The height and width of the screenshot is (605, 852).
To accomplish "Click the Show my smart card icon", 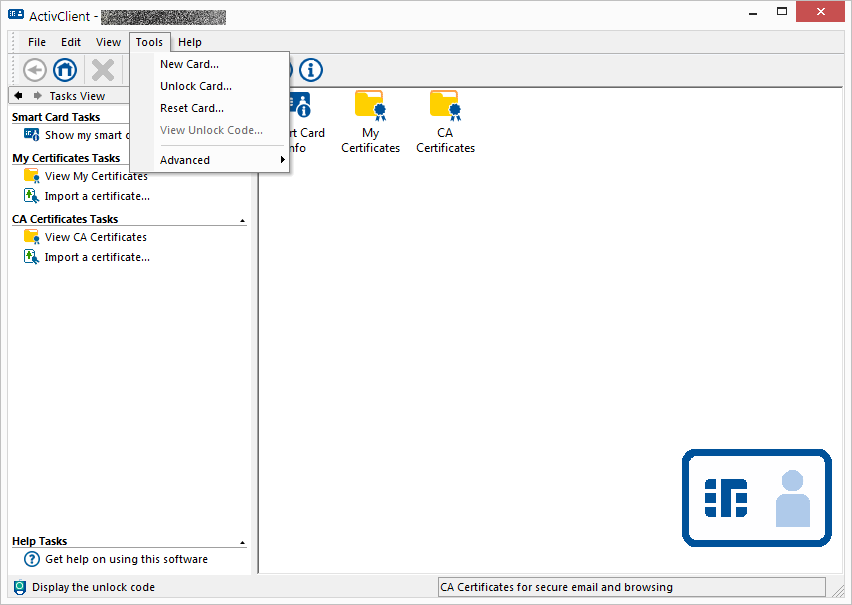I will (x=32, y=134).
